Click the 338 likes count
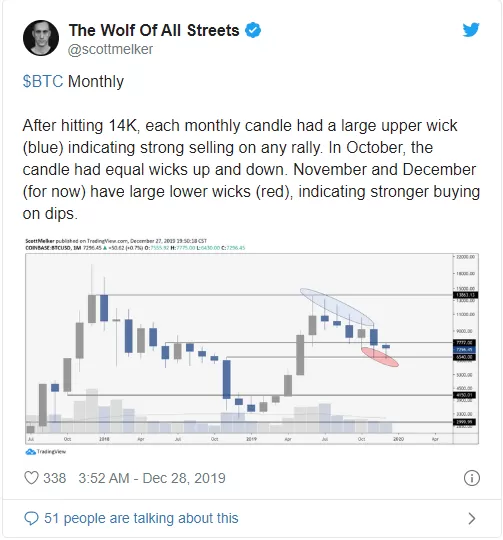 point(54,478)
